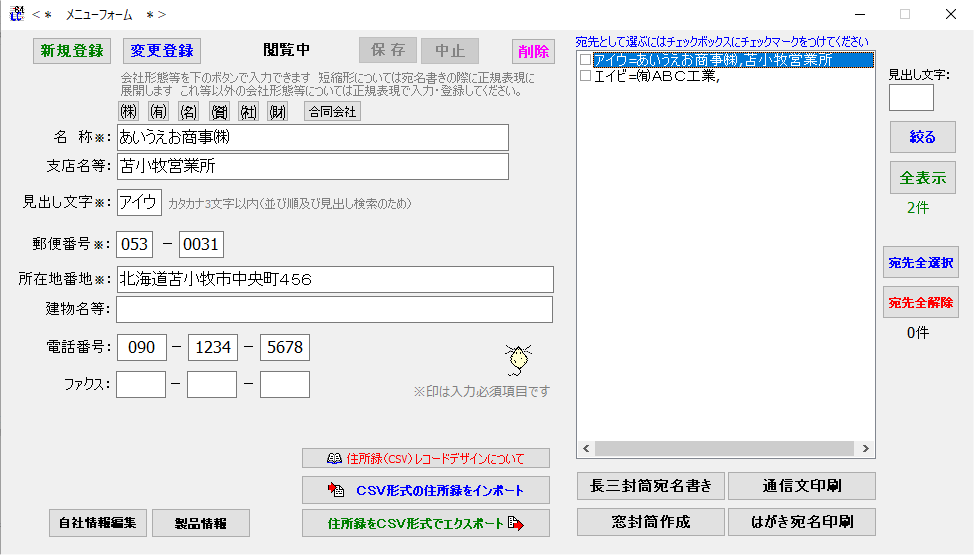Open the CSV record design help
Viewport: 974px width, 555px height.
click(426, 458)
